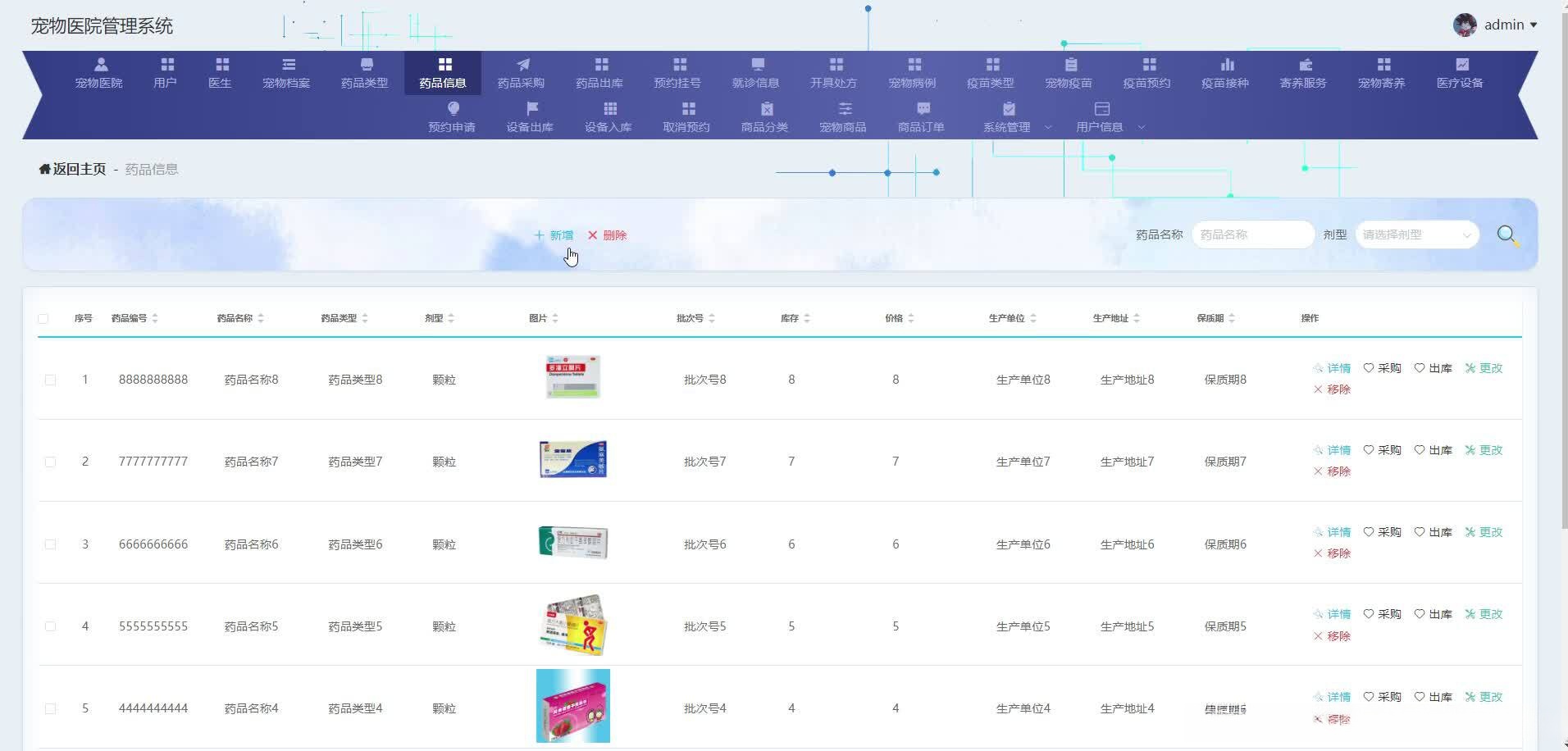This screenshot has width=1568, height=751.
Task: Open 商品订单 monitor icon
Action: (x=923, y=107)
